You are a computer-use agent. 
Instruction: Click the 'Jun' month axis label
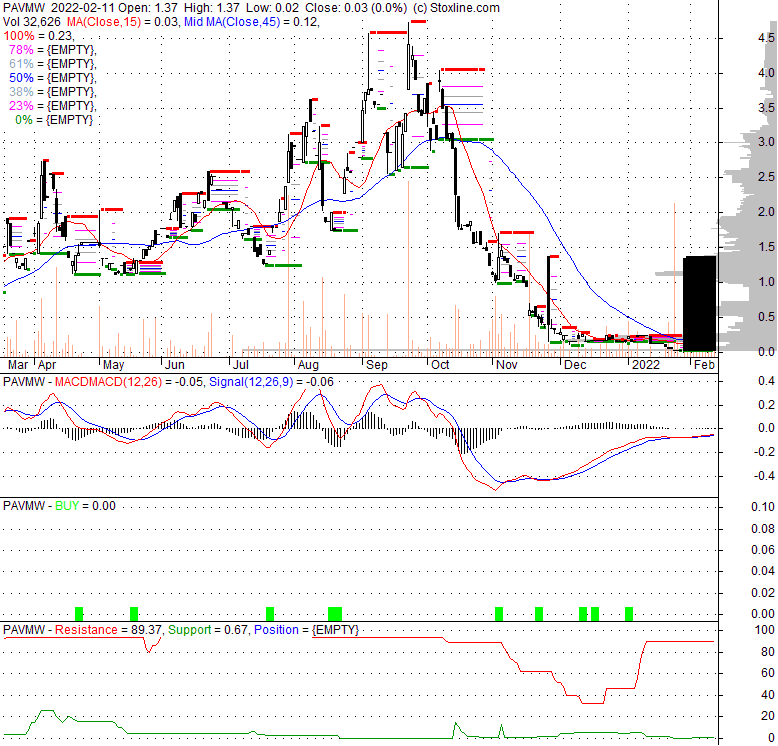[175, 365]
